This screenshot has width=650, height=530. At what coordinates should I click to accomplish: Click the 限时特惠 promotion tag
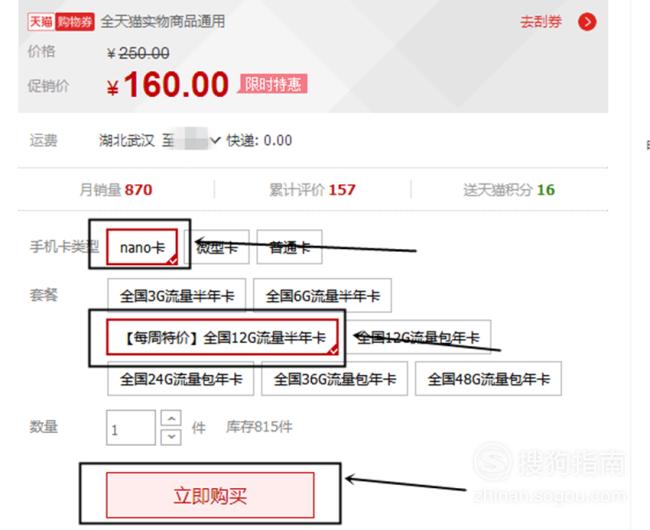(x=272, y=84)
